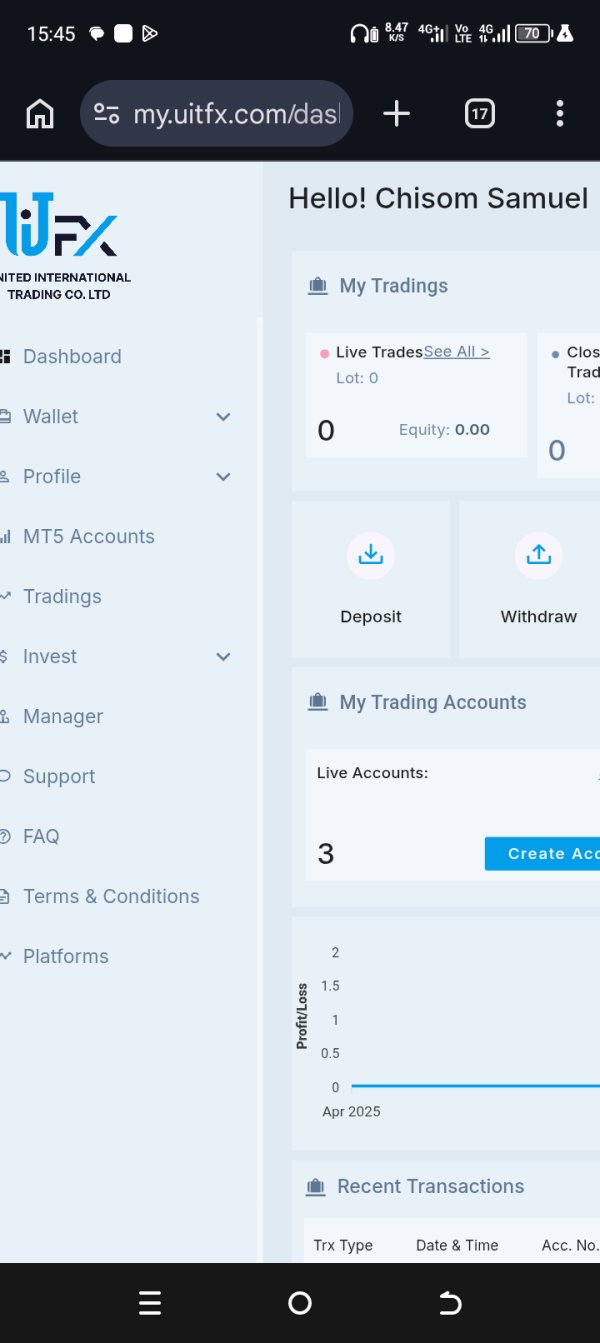
Task: Expand the Invest submenu chevron
Action: coord(223,657)
